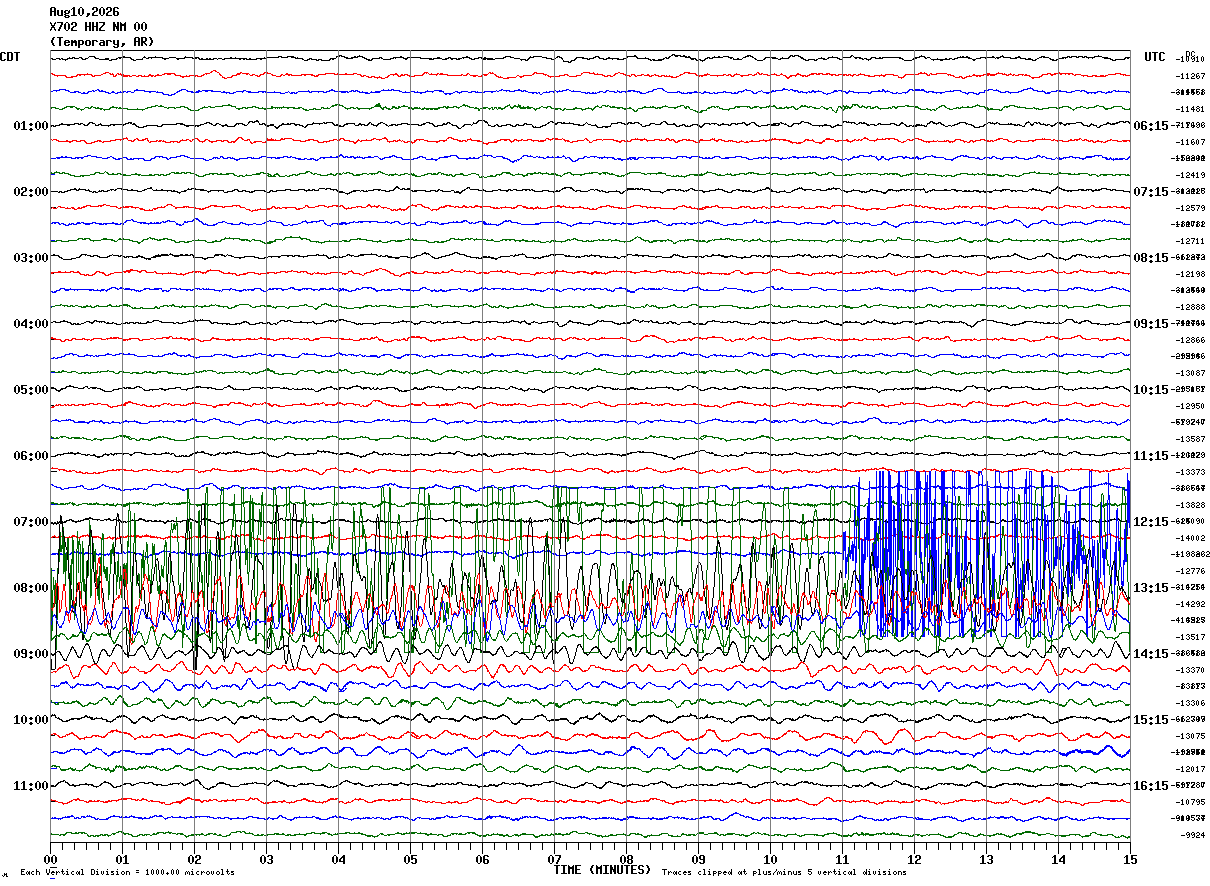Click the 12:15 UTC time label
Screen dimensions: 1210x886
point(1151,522)
